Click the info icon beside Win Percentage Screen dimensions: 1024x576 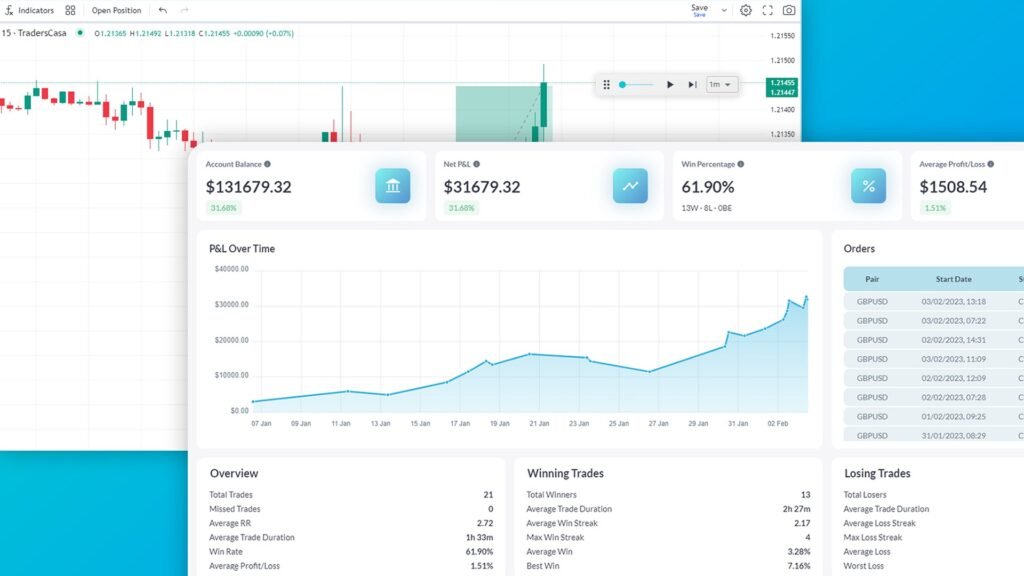(740, 164)
